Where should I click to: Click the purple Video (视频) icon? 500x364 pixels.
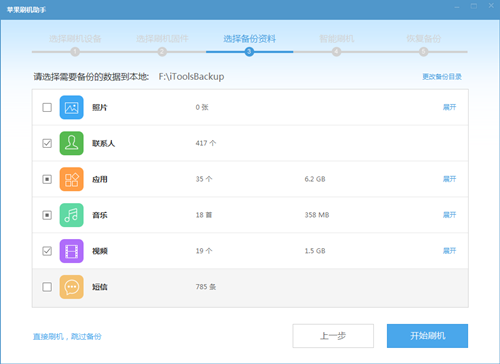(71, 251)
